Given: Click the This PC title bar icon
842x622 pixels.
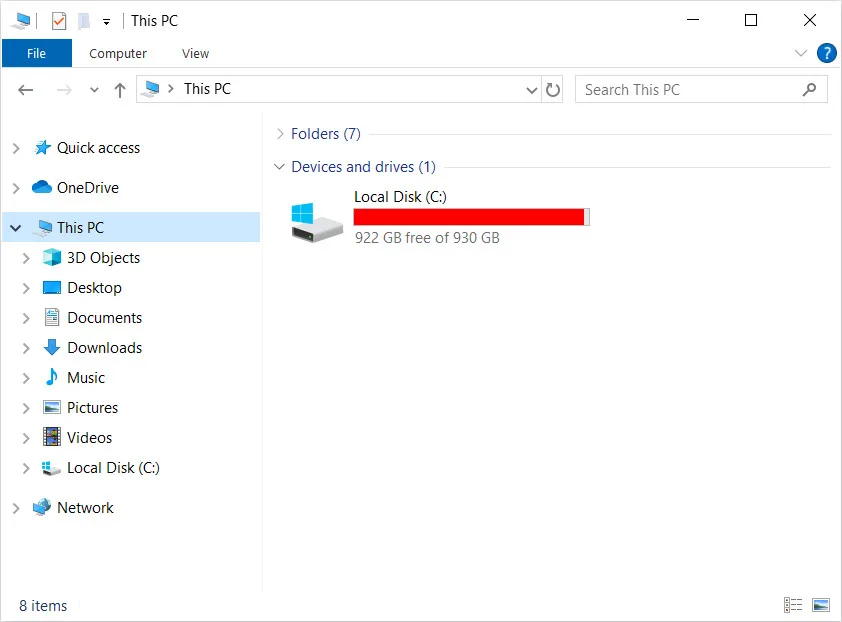Looking at the screenshot, I should [22, 21].
